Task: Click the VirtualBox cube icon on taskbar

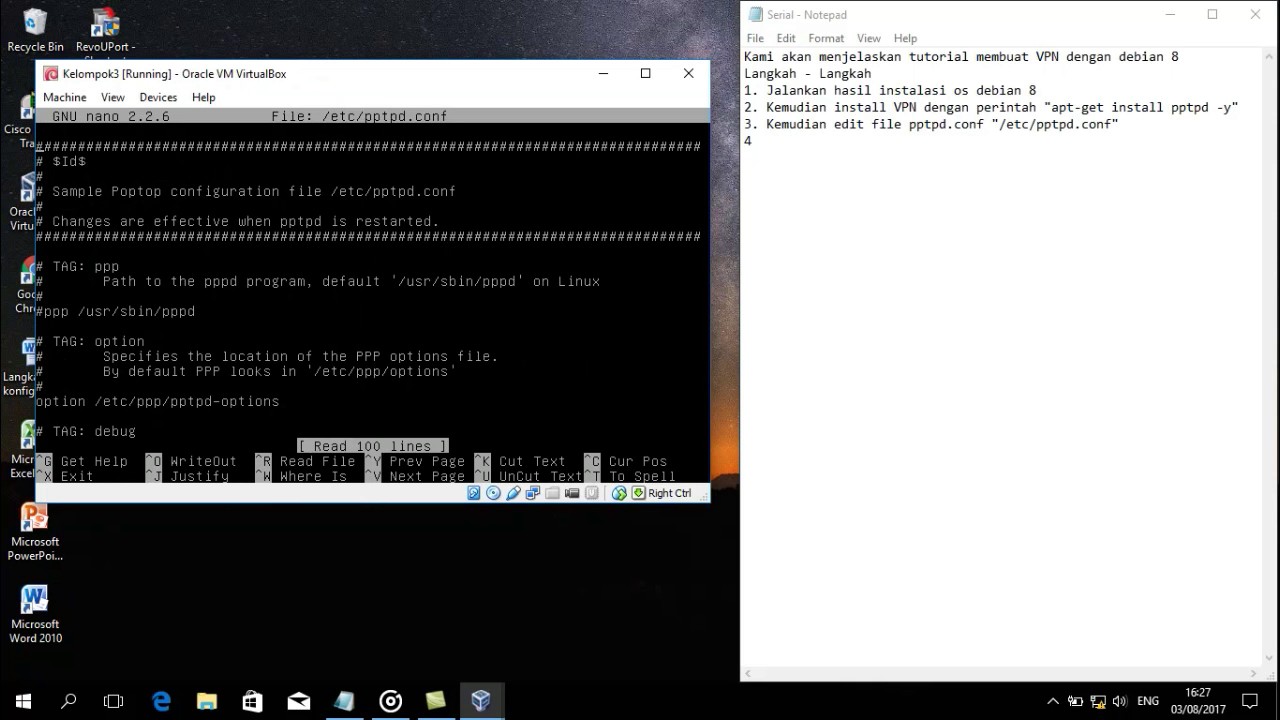Action: click(x=481, y=701)
